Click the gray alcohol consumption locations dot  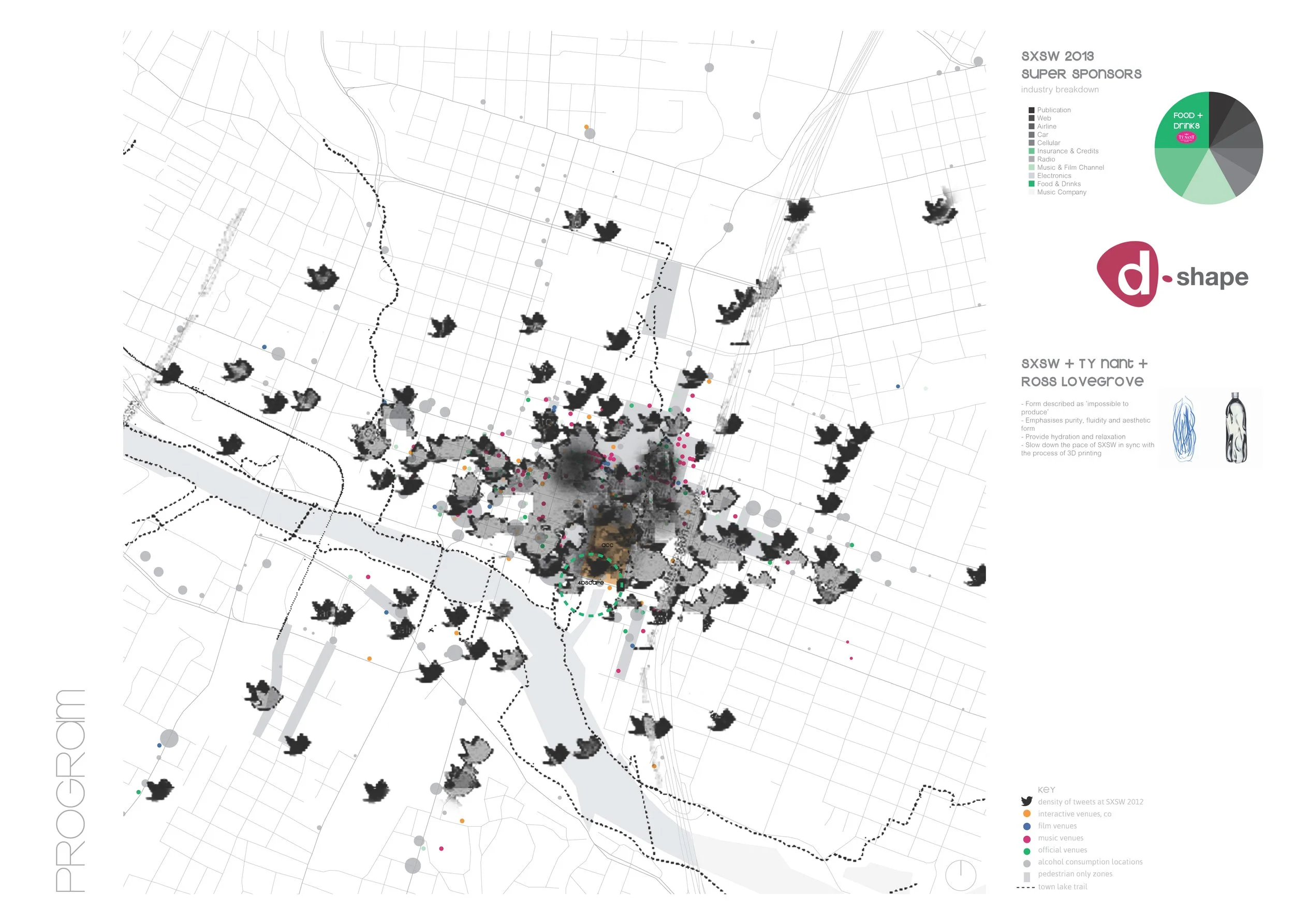click(x=1026, y=863)
